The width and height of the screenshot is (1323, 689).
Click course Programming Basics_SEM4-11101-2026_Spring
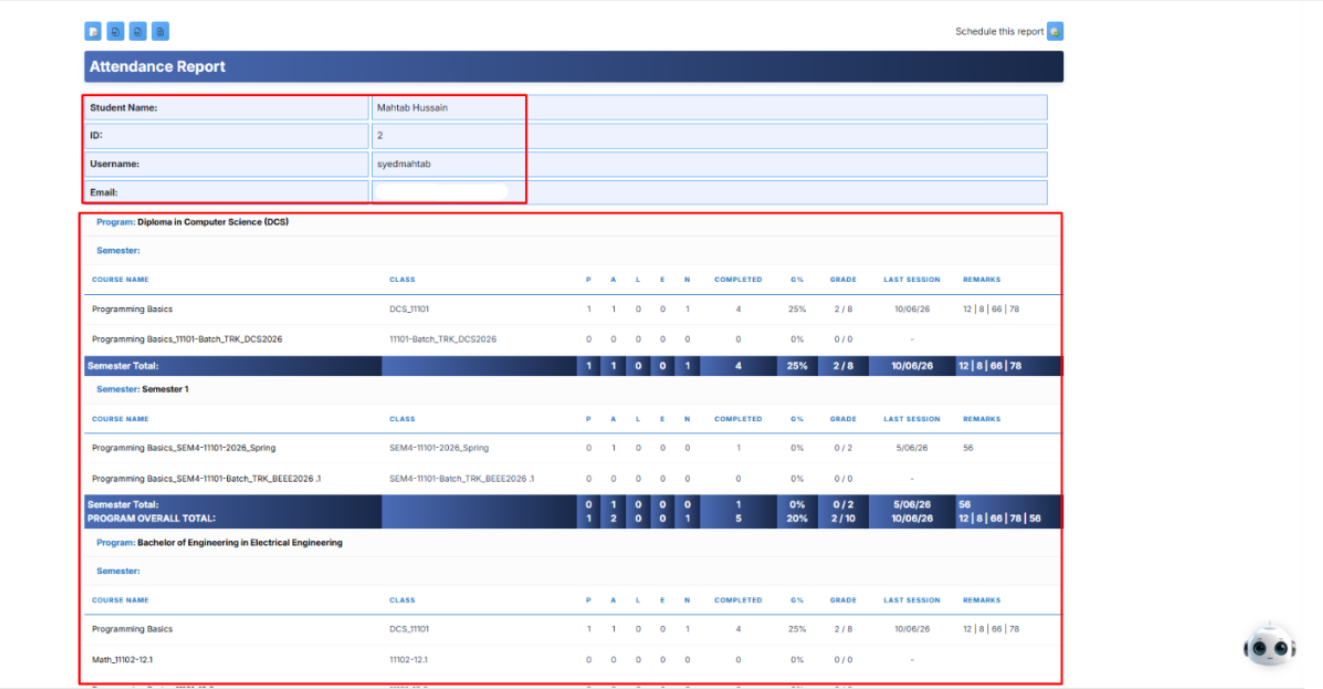(x=184, y=448)
